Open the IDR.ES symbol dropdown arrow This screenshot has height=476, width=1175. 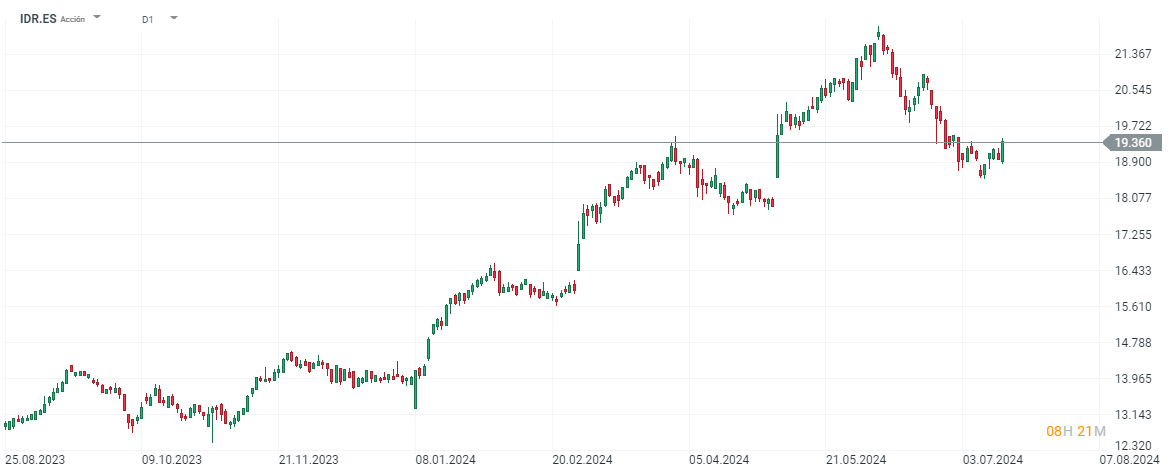point(97,18)
